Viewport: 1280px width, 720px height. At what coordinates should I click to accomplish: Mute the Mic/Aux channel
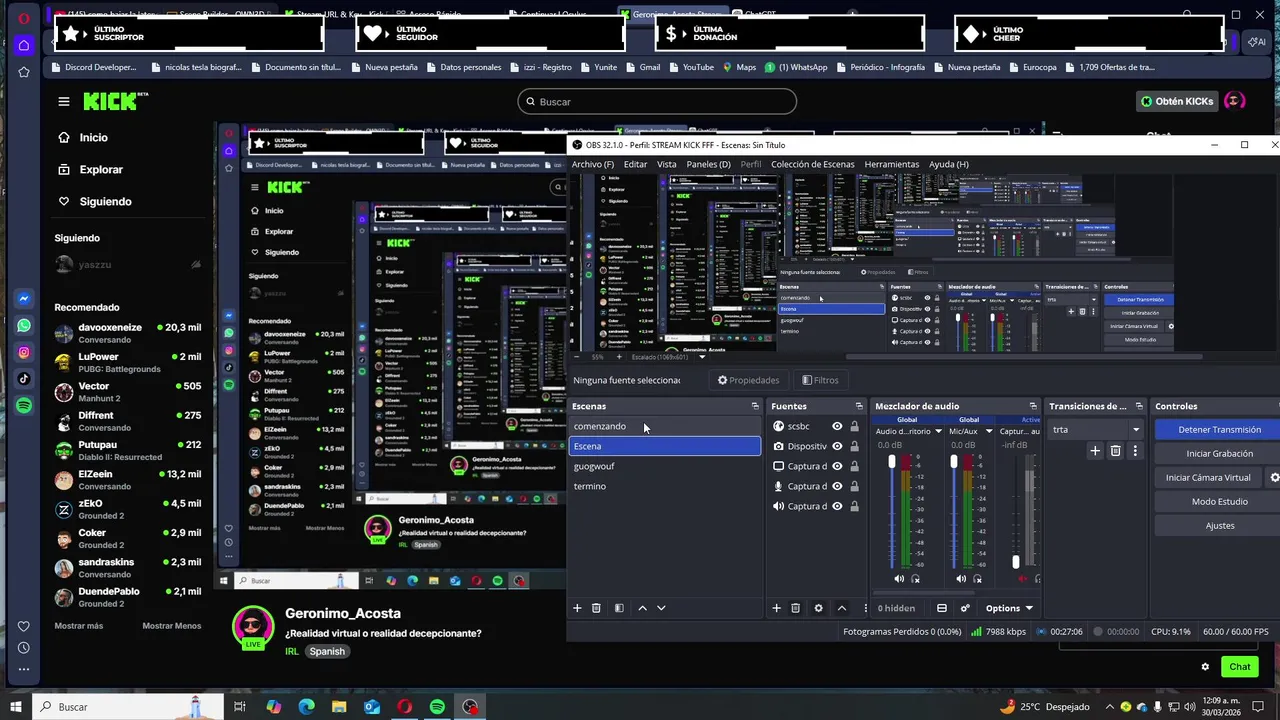click(x=961, y=579)
